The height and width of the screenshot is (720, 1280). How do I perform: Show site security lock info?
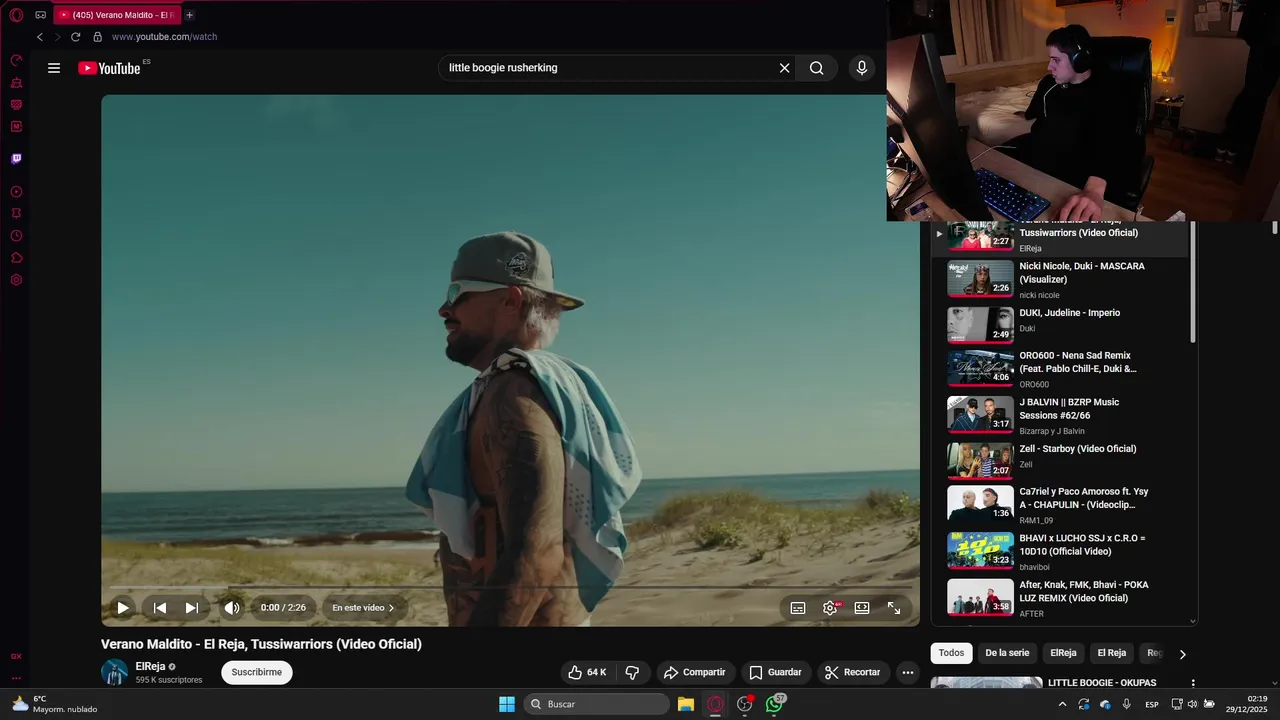coord(97,37)
